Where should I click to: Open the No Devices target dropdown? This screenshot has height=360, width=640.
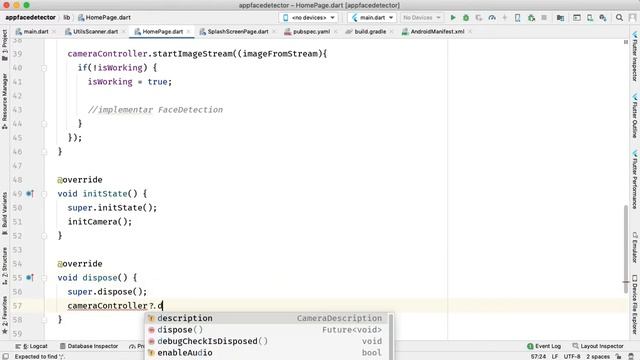pos(421,18)
